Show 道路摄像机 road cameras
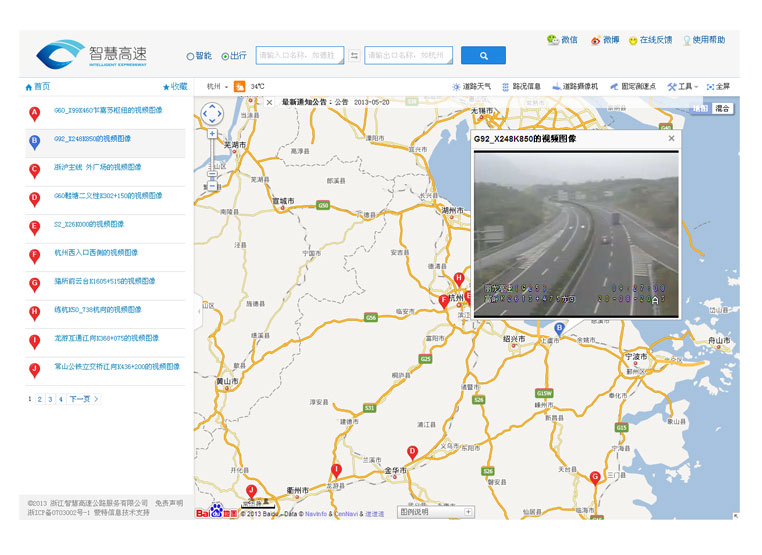 (x=575, y=87)
